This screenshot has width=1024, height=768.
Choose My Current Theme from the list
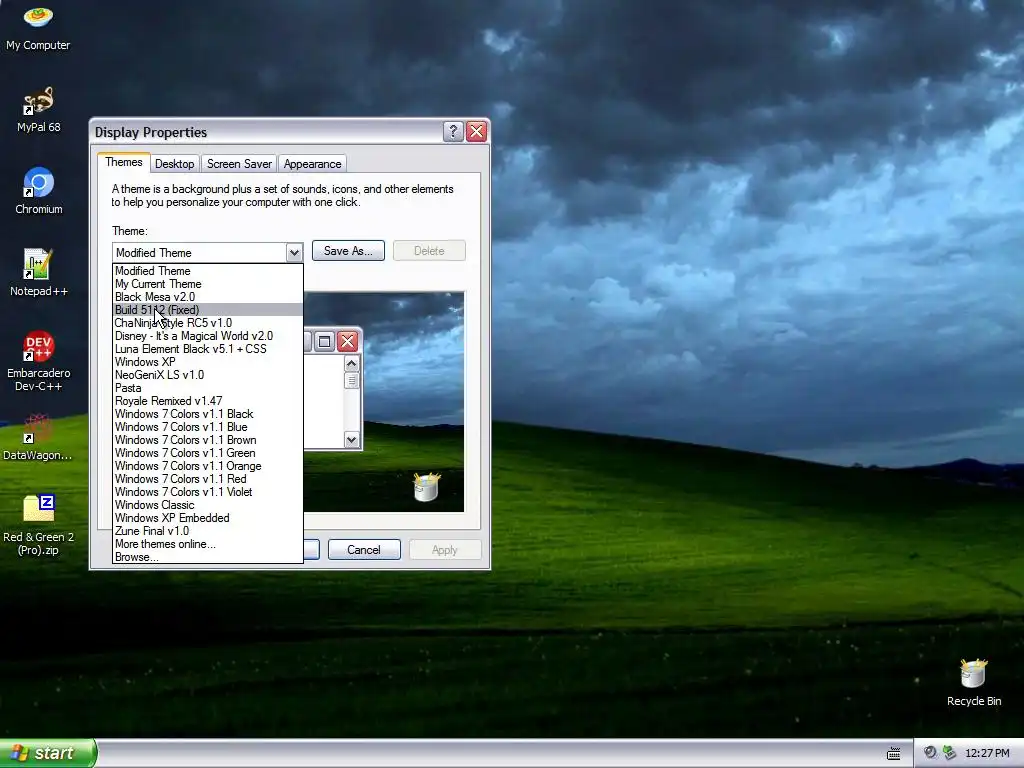pyautogui.click(x=208, y=284)
